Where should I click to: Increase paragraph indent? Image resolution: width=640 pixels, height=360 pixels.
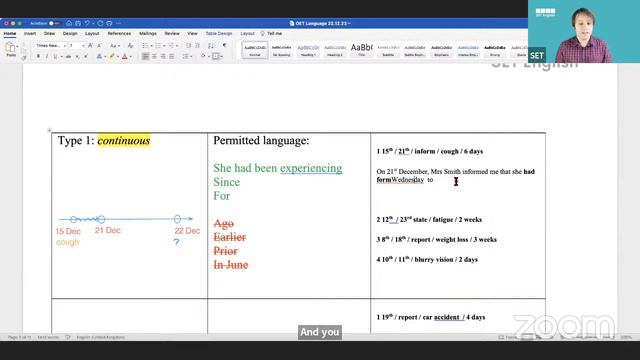(x=198, y=45)
